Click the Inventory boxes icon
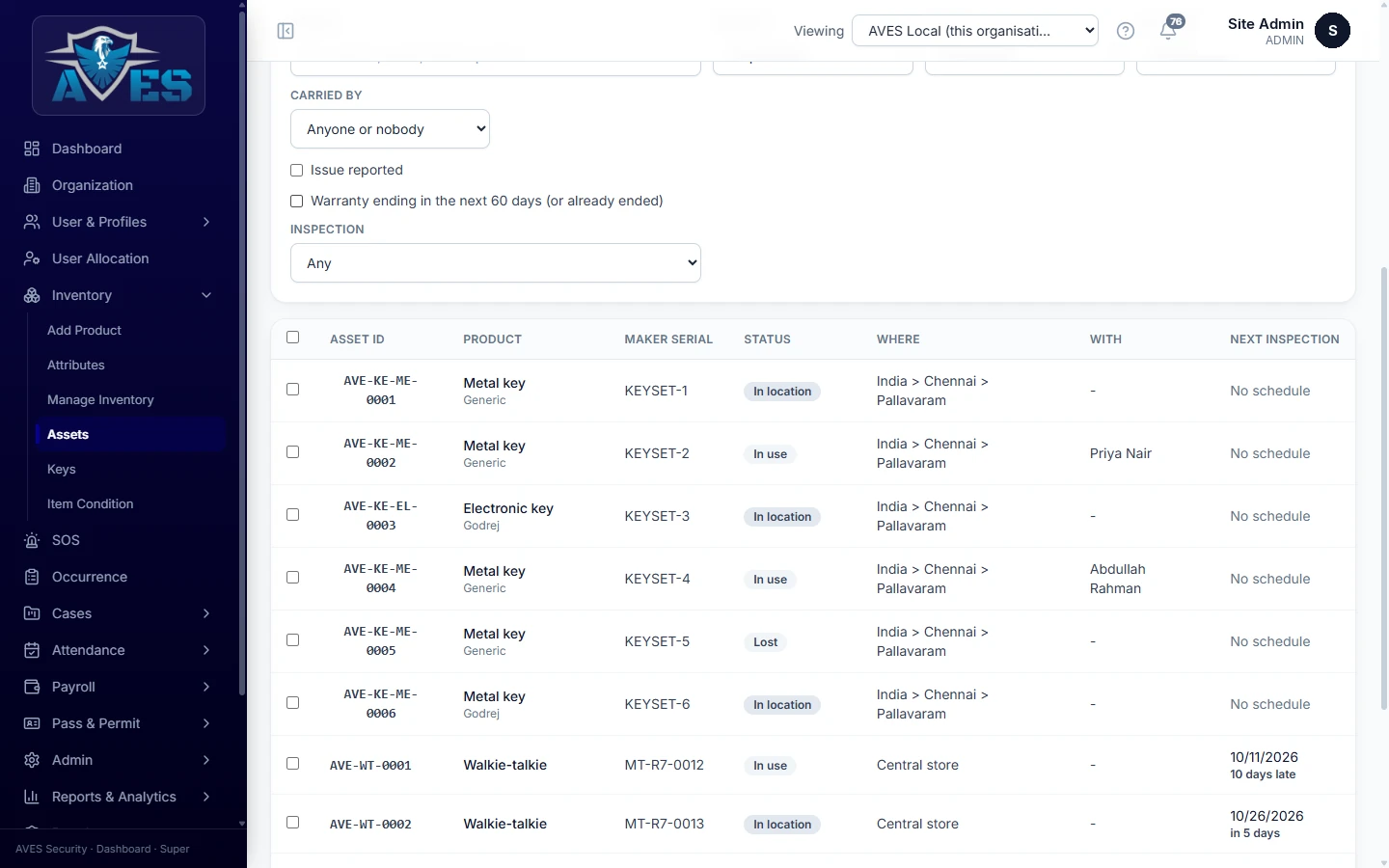Viewport: 1389px width, 868px height. (x=32, y=295)
